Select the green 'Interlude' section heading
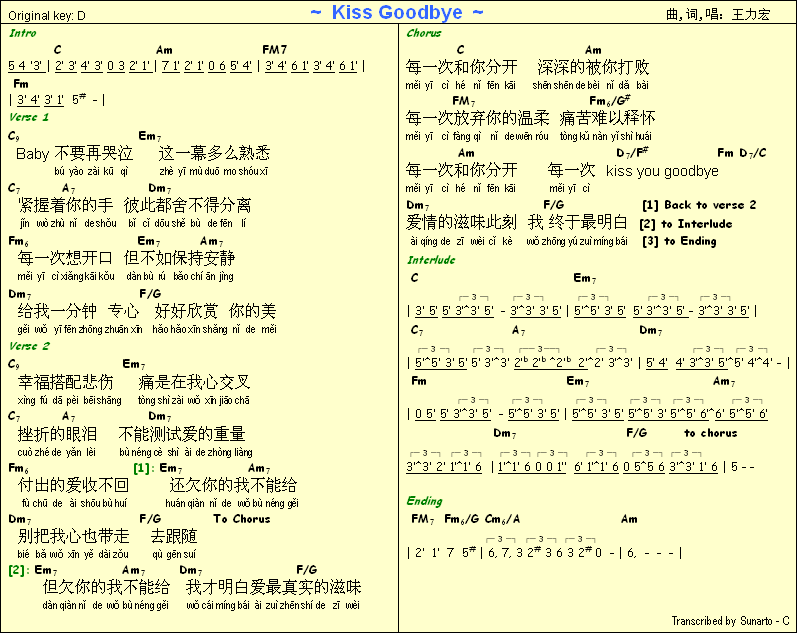 click(431, 260)
